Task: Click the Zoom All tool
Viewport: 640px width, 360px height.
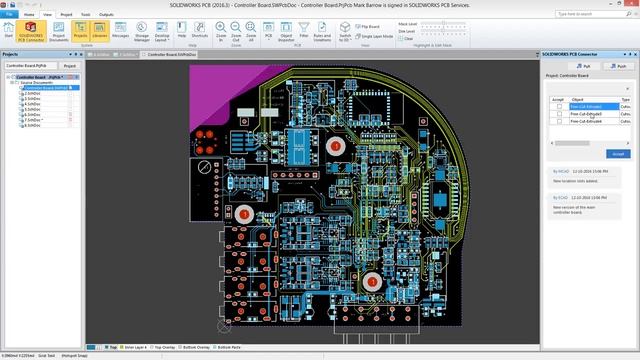Action: tap(251, 31)
